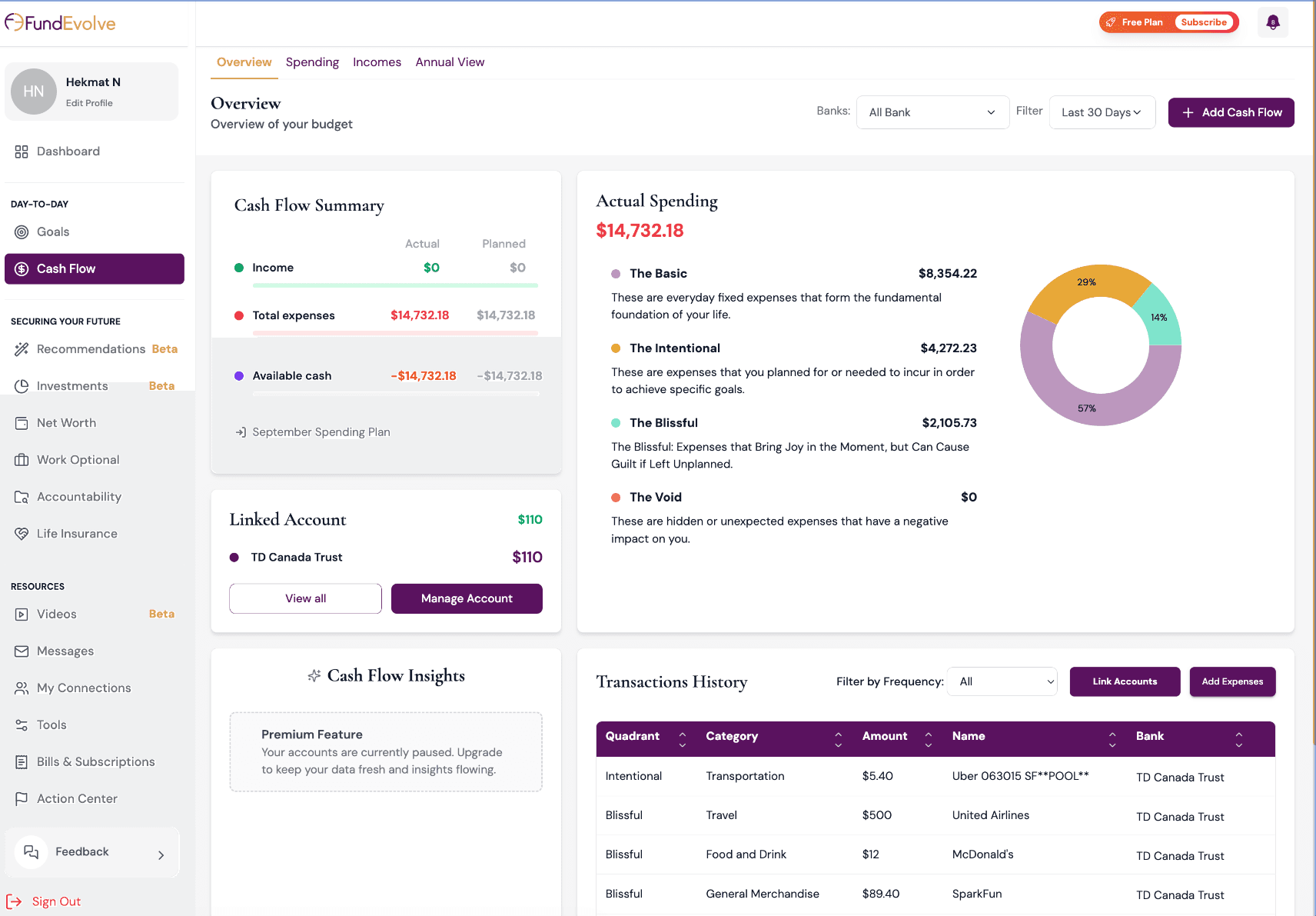Open Dashboard grid icon in sidebar
1316x916 pixels.
coord(22,152)
